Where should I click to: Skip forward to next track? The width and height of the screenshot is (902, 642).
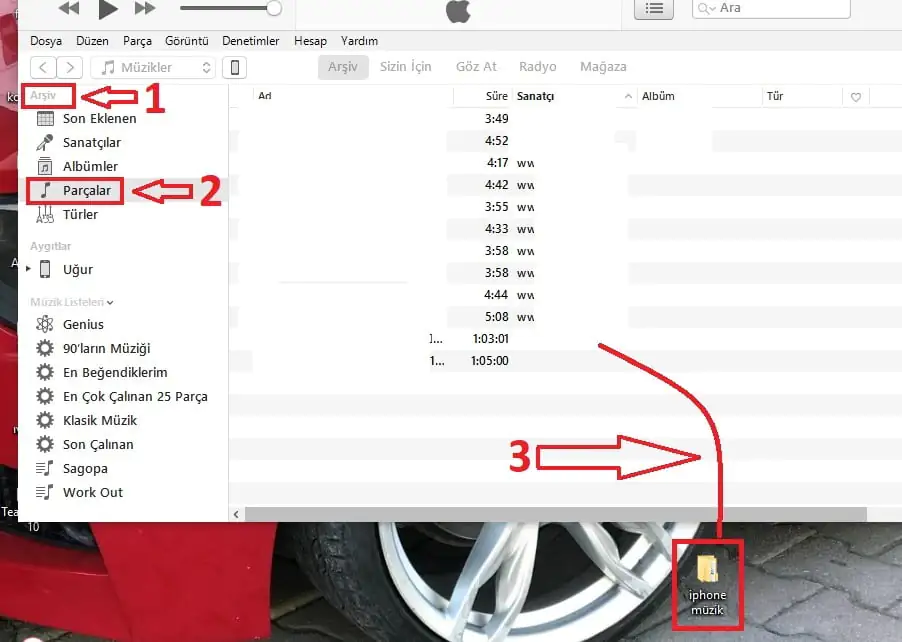pos(145,8)
